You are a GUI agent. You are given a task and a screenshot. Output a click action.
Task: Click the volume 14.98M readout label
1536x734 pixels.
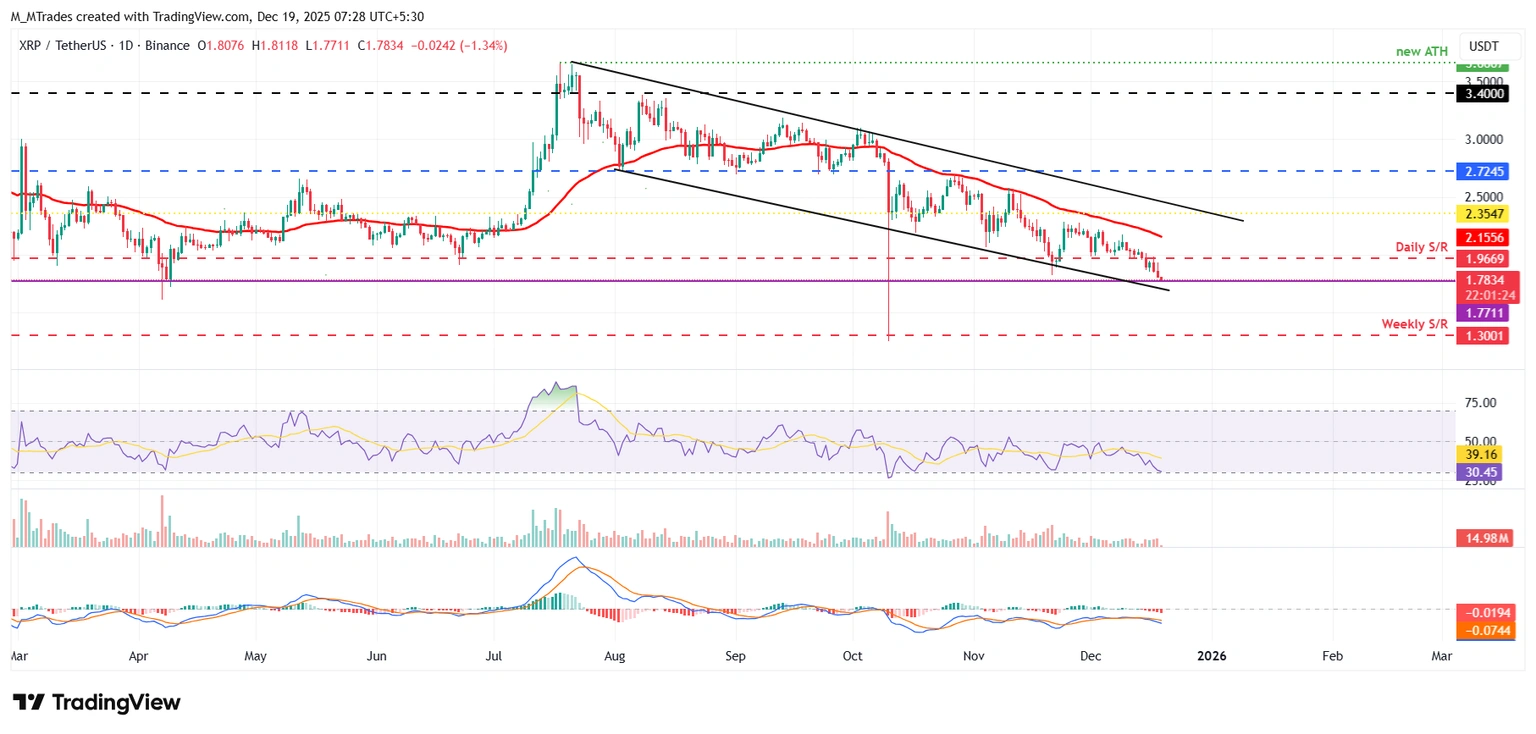(1484, 538)
